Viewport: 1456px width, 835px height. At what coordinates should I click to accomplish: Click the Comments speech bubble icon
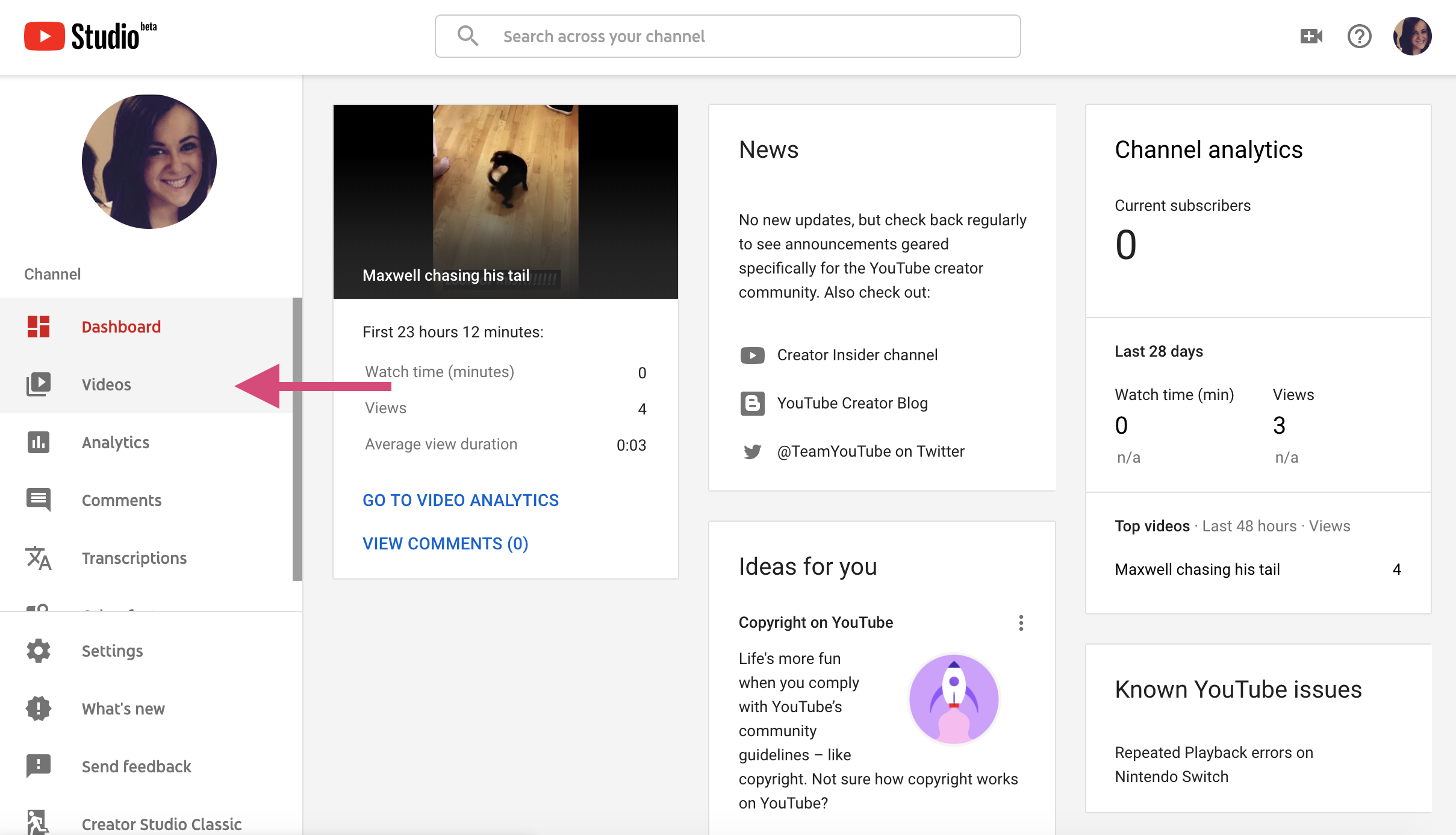tap(39, 500)
